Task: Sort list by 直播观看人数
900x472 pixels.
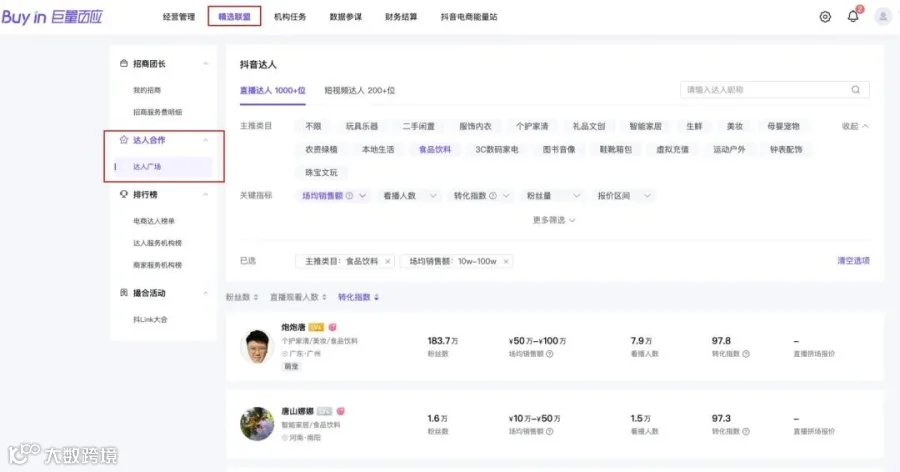Action: click(x=298, y=297)
